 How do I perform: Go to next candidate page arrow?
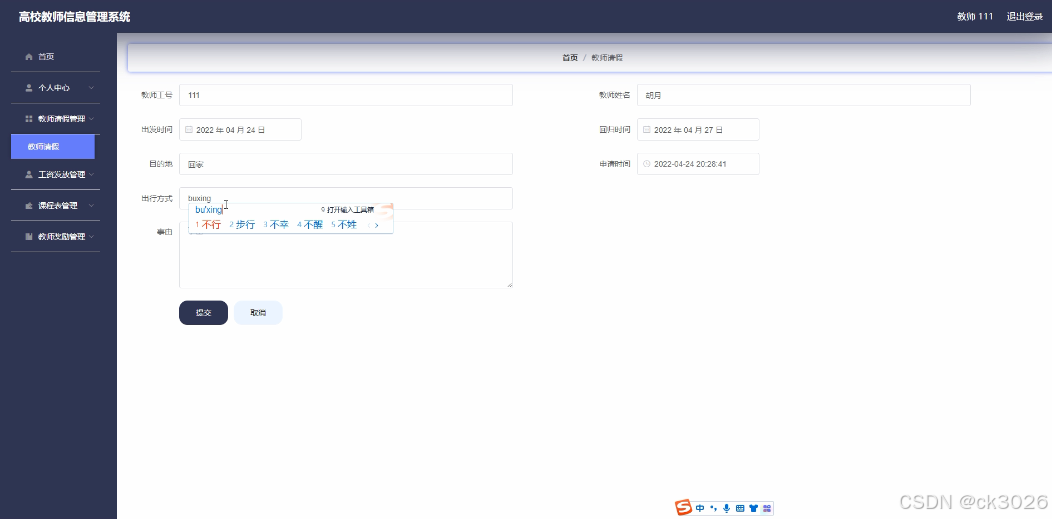[377, 225]
